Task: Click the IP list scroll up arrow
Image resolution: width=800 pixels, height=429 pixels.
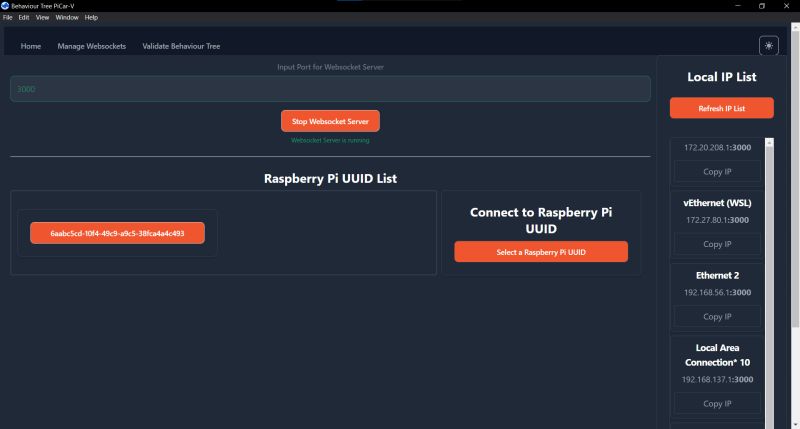Action: tap(769, 142)
